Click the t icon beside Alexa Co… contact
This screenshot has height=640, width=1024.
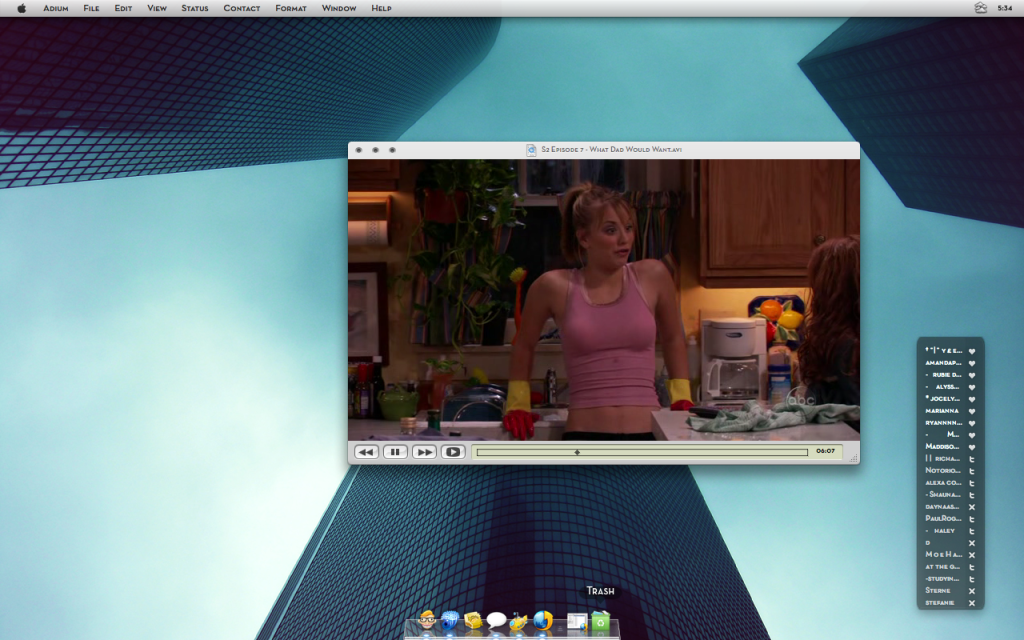click(x=972, y=483)
